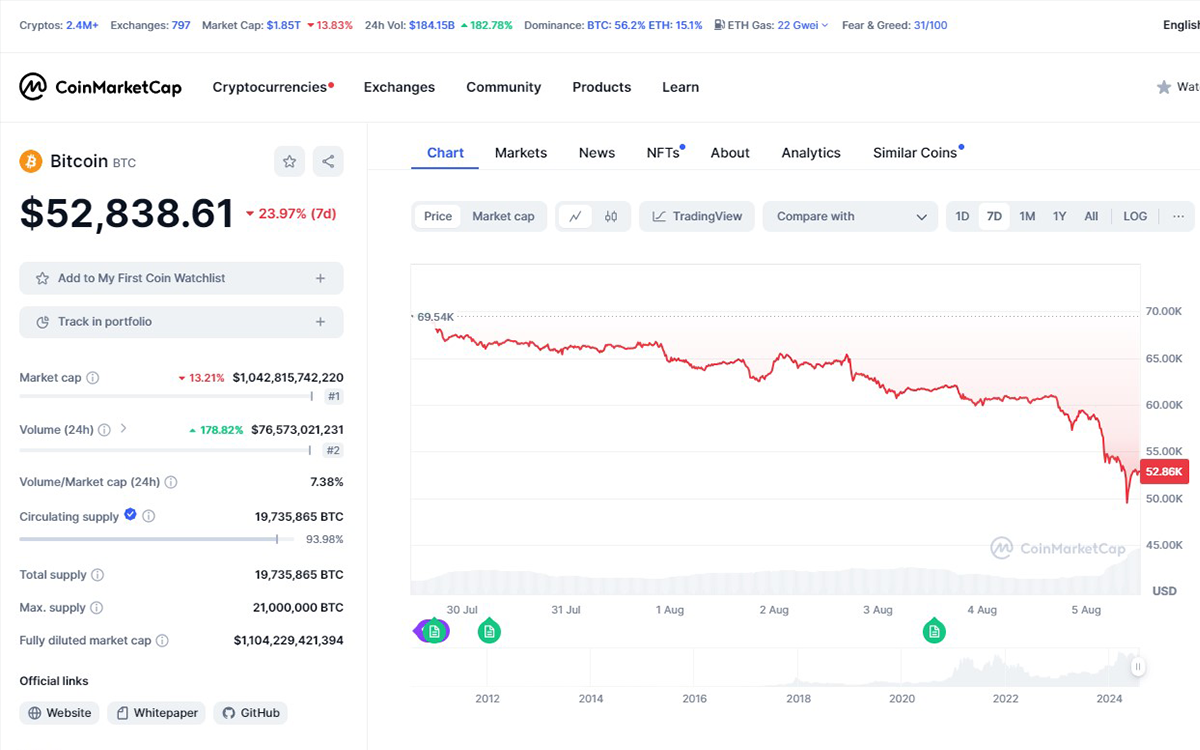Set chart range to 1M
The image size is (1200, 750).
coord(1027,216)
